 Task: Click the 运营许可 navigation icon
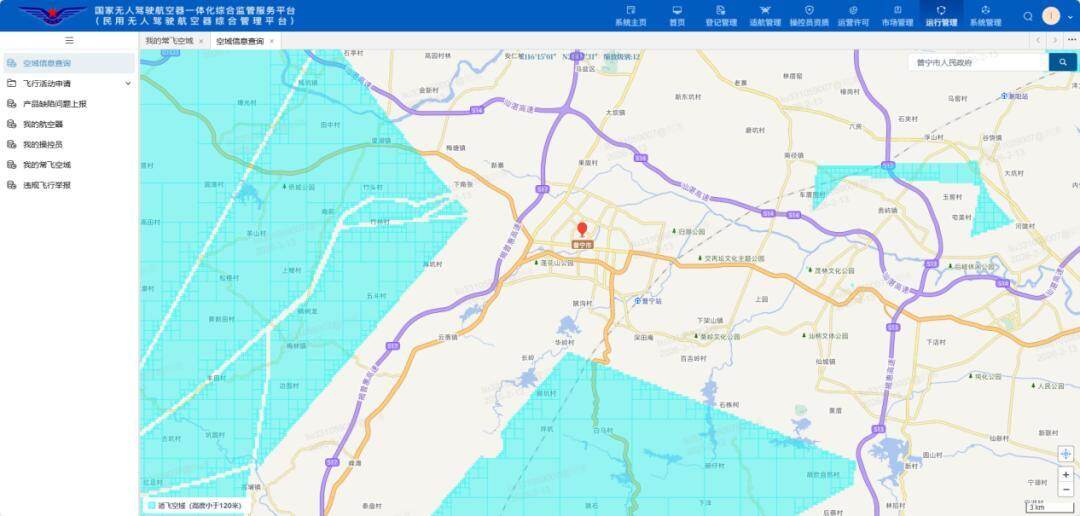[853, 15]
